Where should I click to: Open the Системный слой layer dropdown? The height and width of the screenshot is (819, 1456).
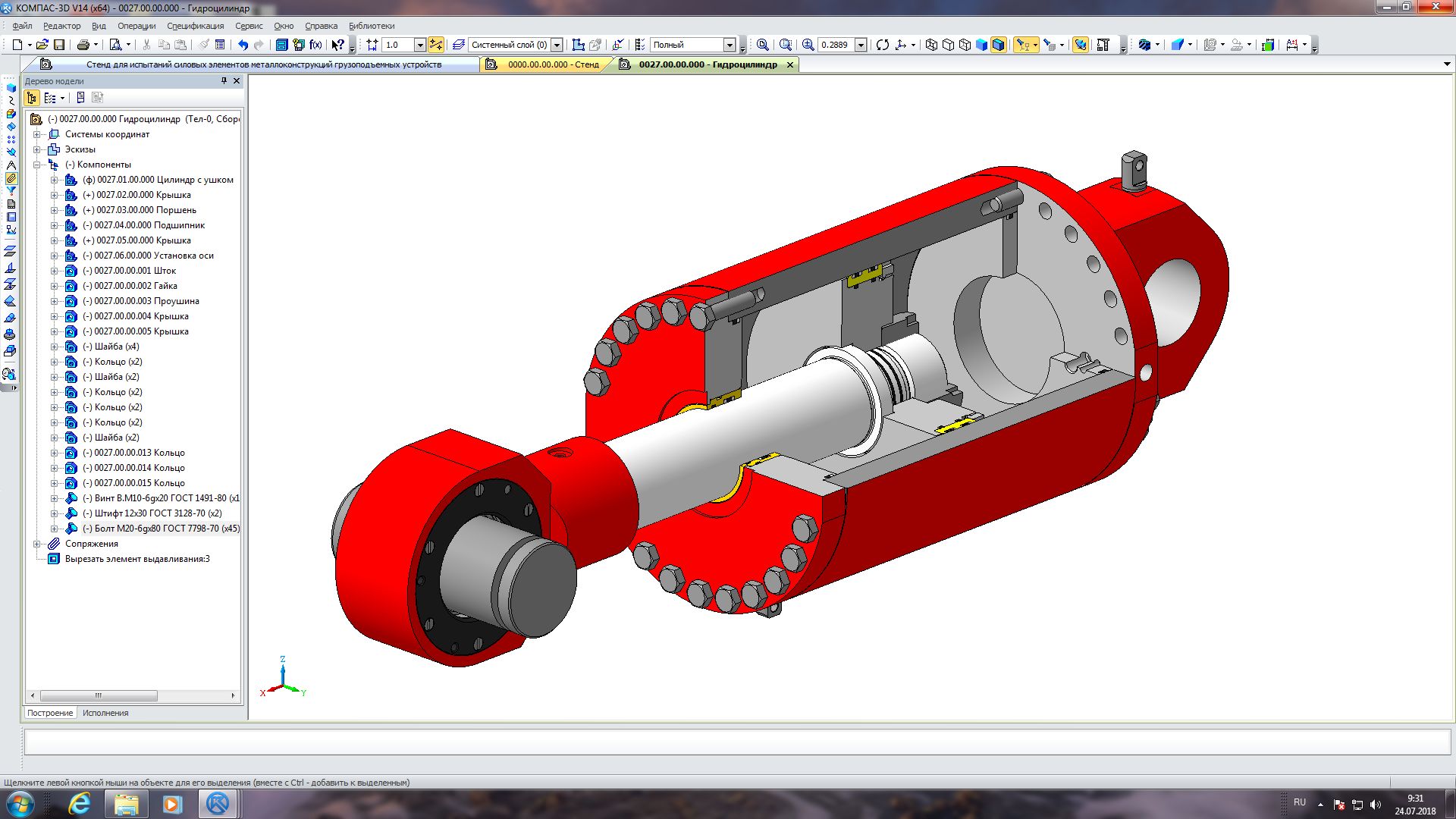(x=557, y=45)
